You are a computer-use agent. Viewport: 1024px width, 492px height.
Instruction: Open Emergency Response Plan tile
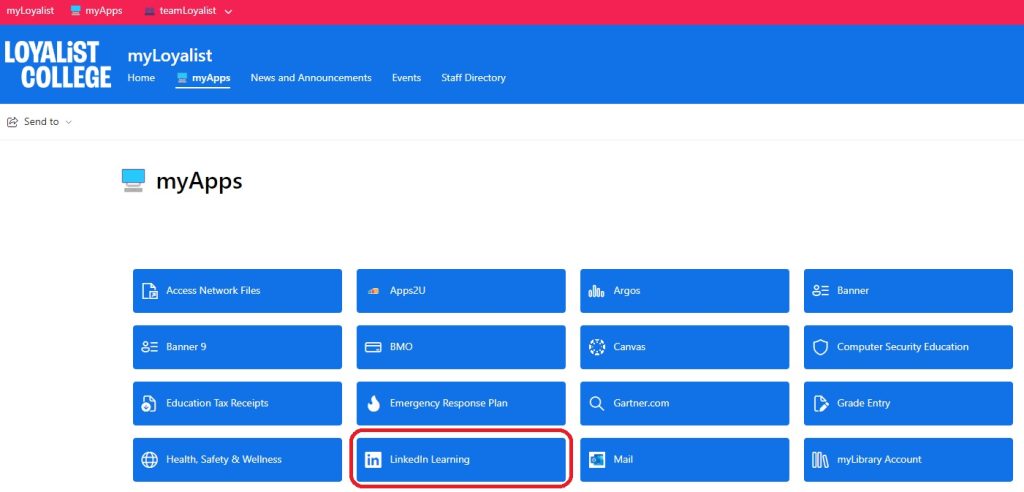pos(461,403)
